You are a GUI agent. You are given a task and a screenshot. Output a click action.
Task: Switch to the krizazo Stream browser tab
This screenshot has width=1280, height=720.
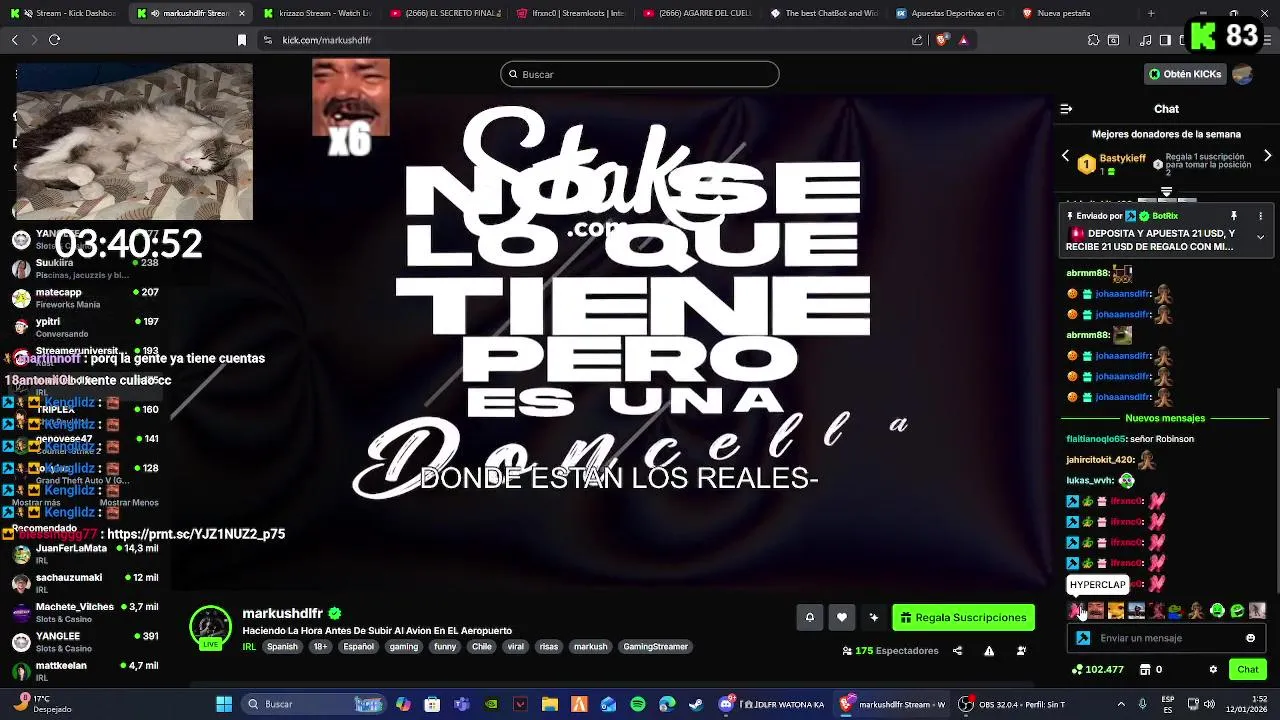(x=319, y=13)
